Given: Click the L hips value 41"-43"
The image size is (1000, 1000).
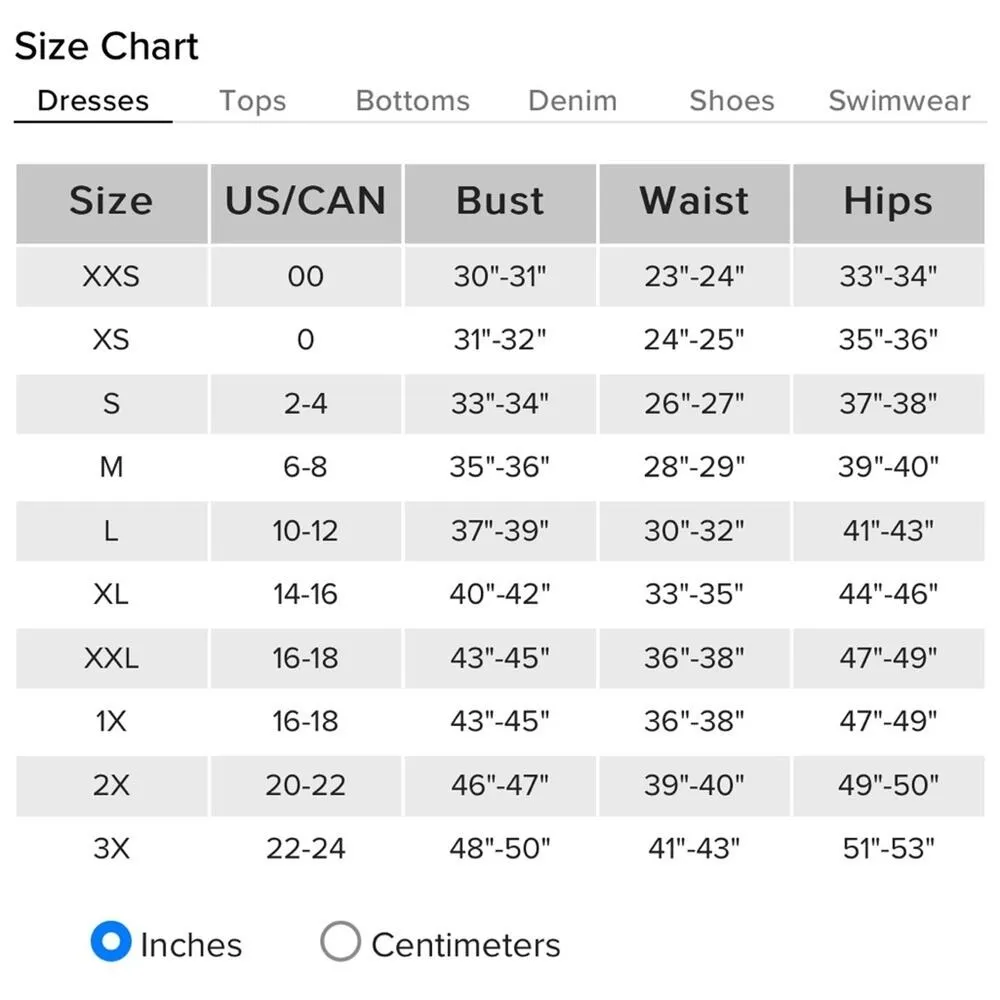Looking at the screenshot, I should coord(888,531).
